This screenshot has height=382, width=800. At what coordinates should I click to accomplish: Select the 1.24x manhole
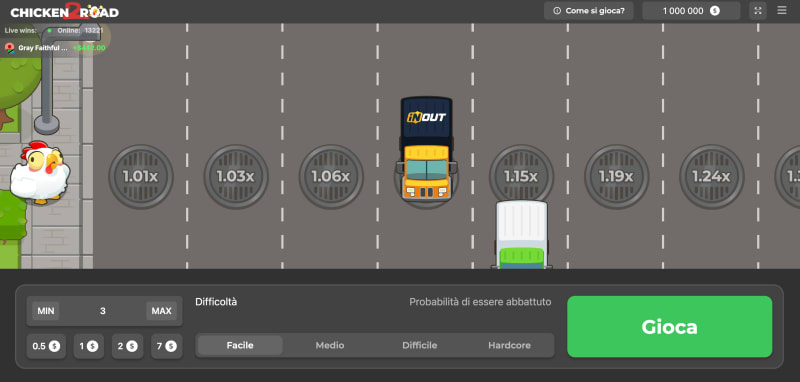[x=711, y=176]
